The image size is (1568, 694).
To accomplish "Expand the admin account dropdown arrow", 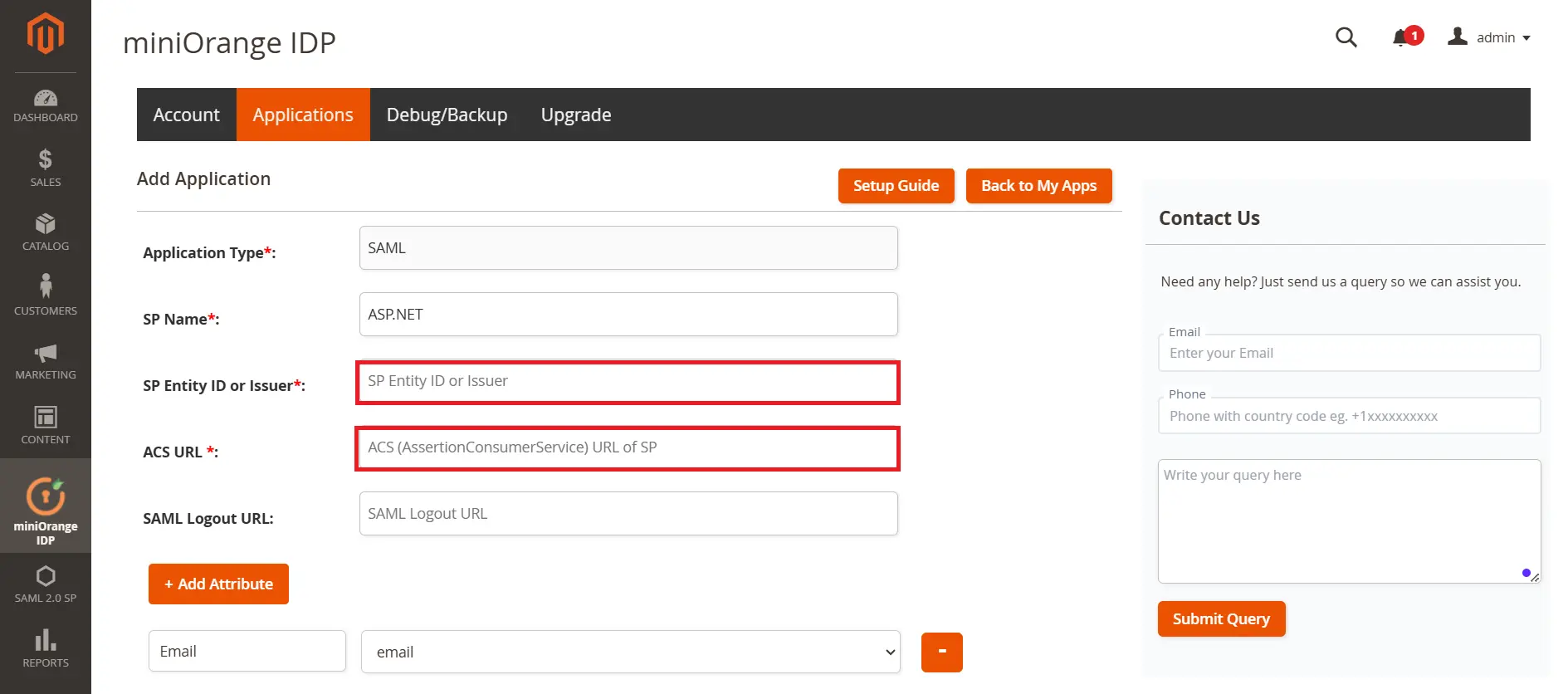I will (1526, 38).
